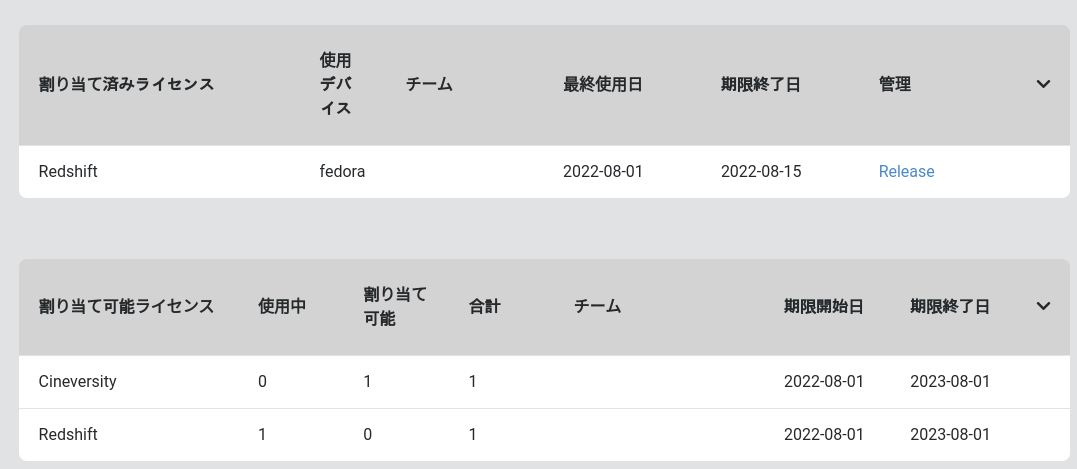Viewport: 1077px width, 469px height.
Task: Sort by 最終使用日 column header
Action: click(x=603, y=85)
